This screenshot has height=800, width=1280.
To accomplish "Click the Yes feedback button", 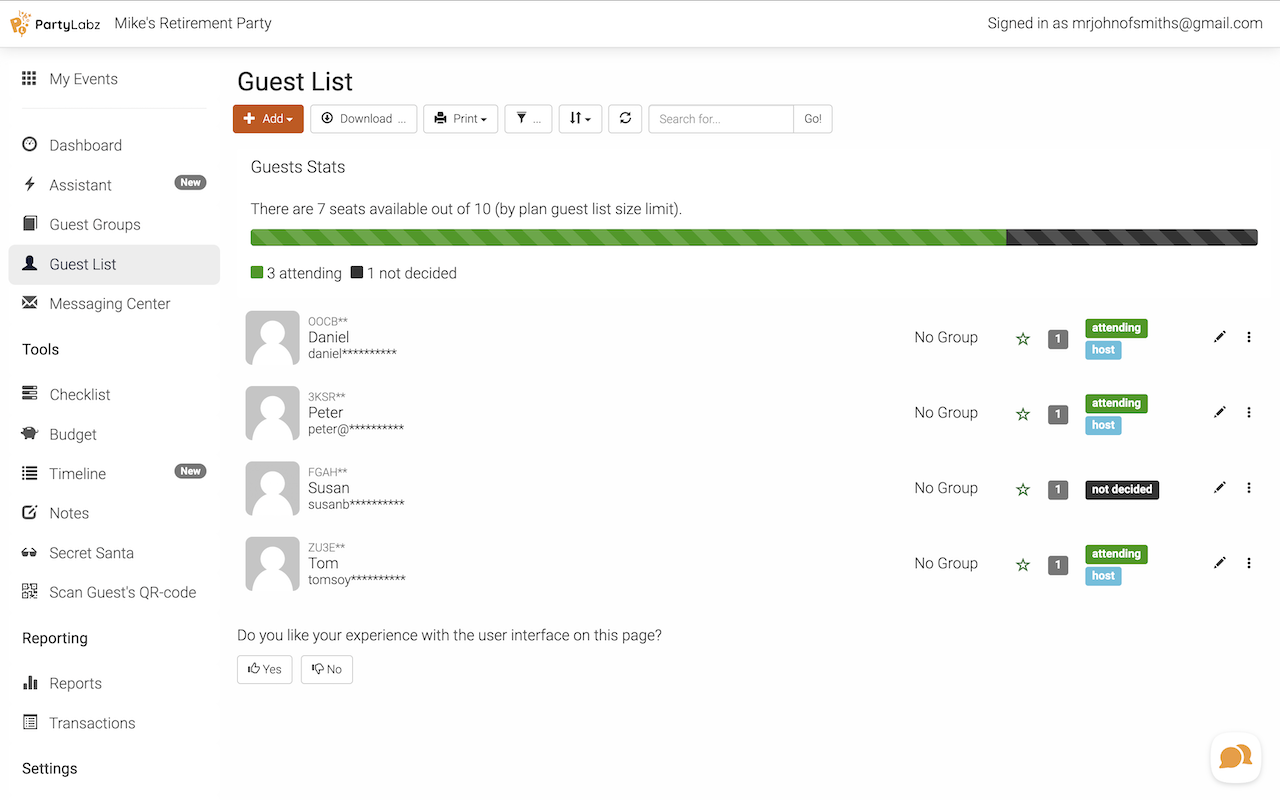I will pyautogui.click(x=265, y=669).
